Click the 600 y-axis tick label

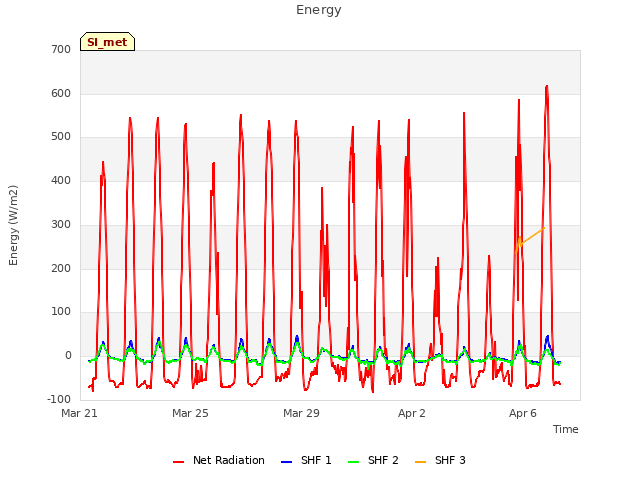click(x=61, y=93)
